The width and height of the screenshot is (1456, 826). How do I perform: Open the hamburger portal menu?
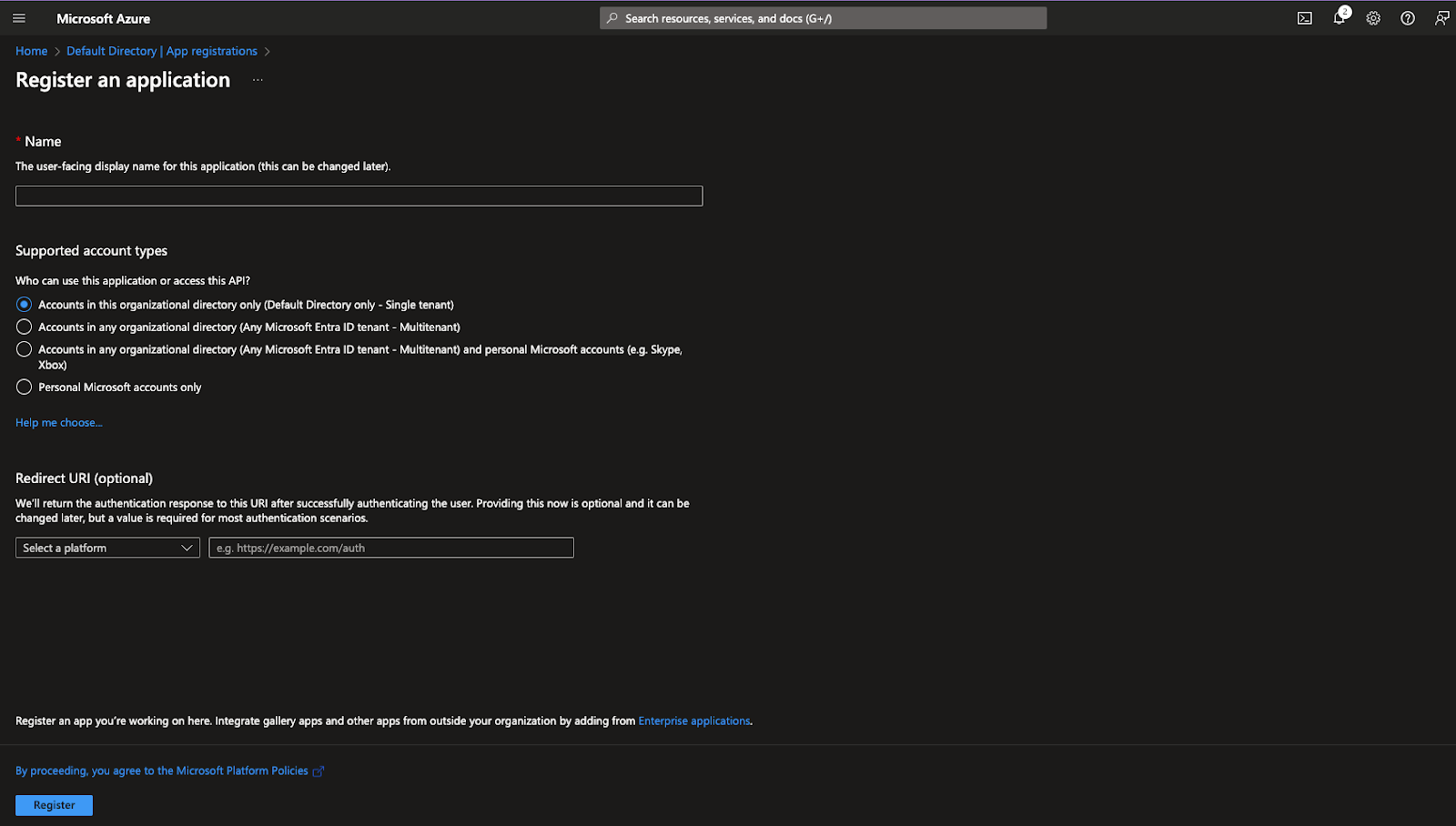19,18
